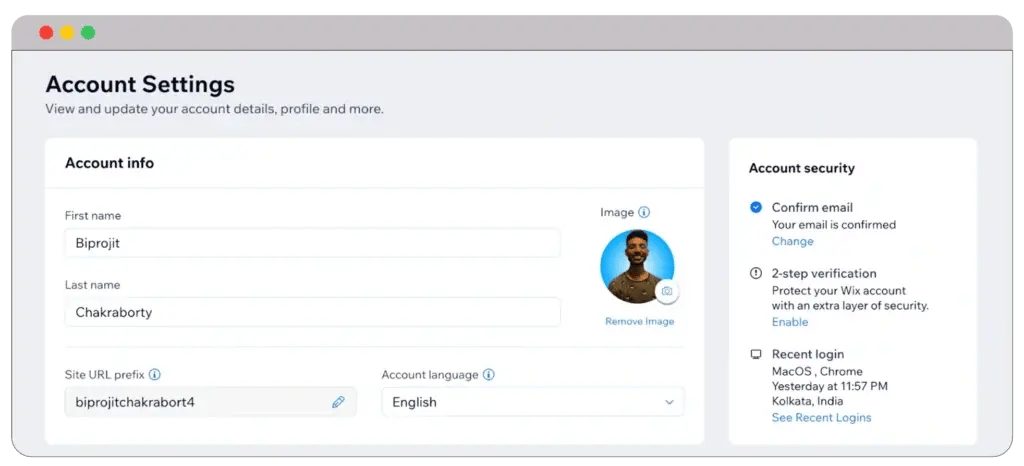Open See Recent Logins link

coord(821,417)
